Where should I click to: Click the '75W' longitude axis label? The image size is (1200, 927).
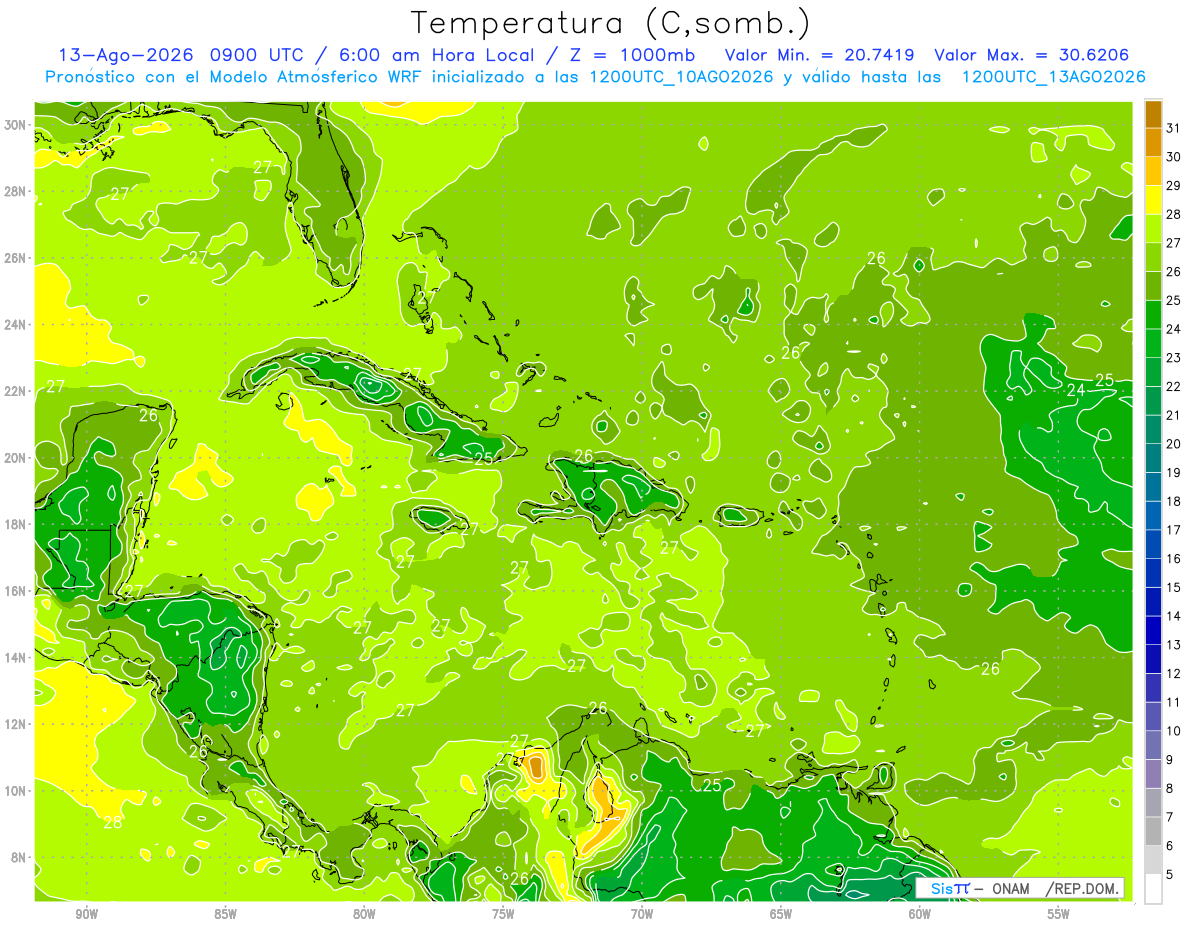point(503,914)
